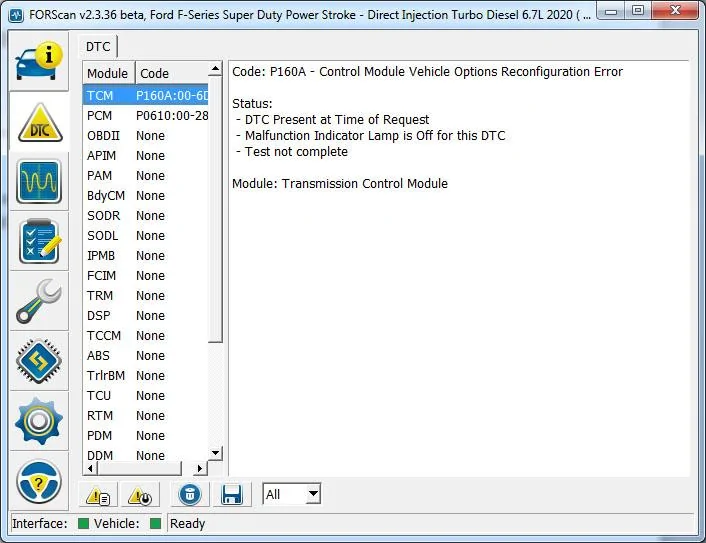Select the DDM module row
Viewport: 706px width, 543px height.
[145, 455]
